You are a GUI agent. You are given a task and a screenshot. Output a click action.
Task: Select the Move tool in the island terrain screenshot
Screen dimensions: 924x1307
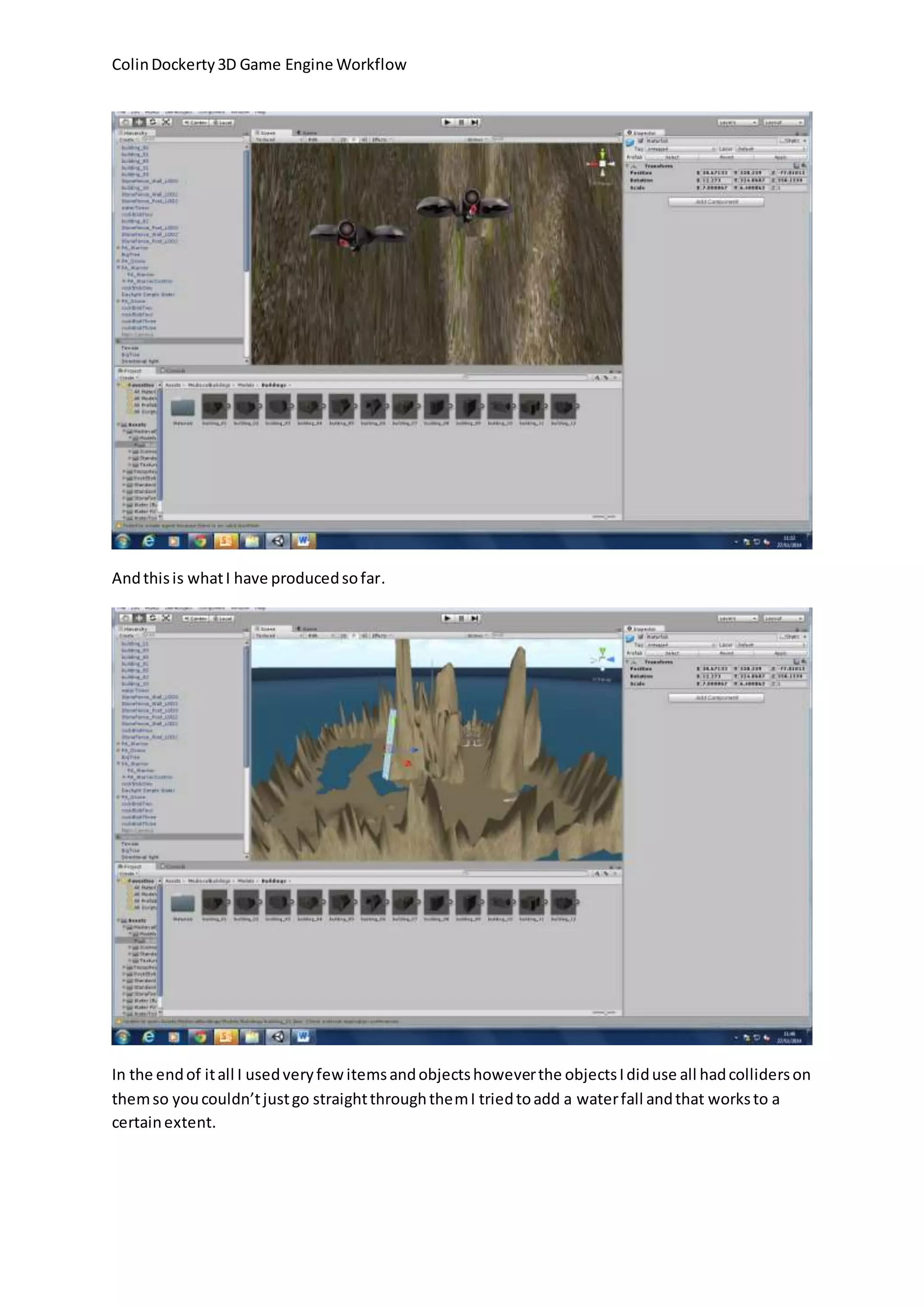(x=139, y=618)
